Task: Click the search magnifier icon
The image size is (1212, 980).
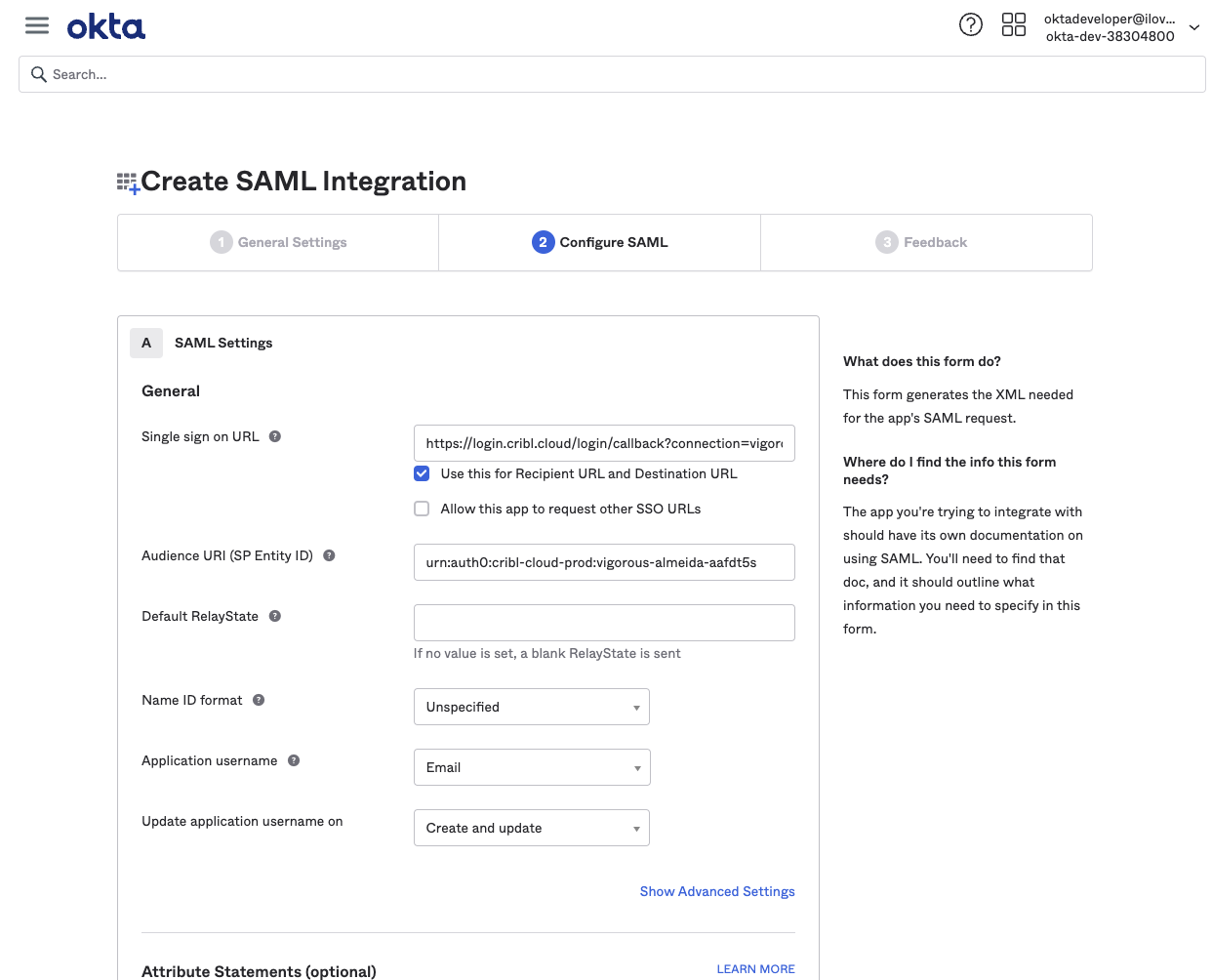Action: (x=38, y=74)
